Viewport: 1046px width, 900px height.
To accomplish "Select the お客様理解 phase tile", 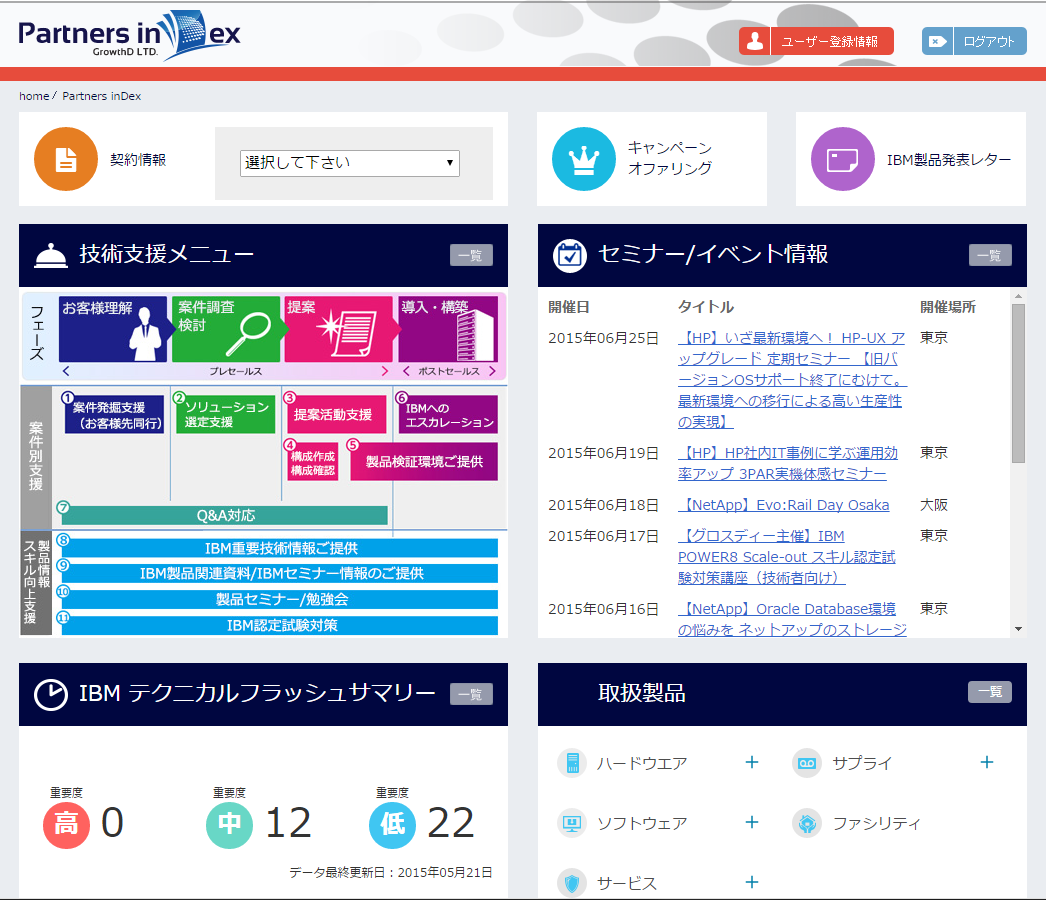I will (x=113, y=329).
